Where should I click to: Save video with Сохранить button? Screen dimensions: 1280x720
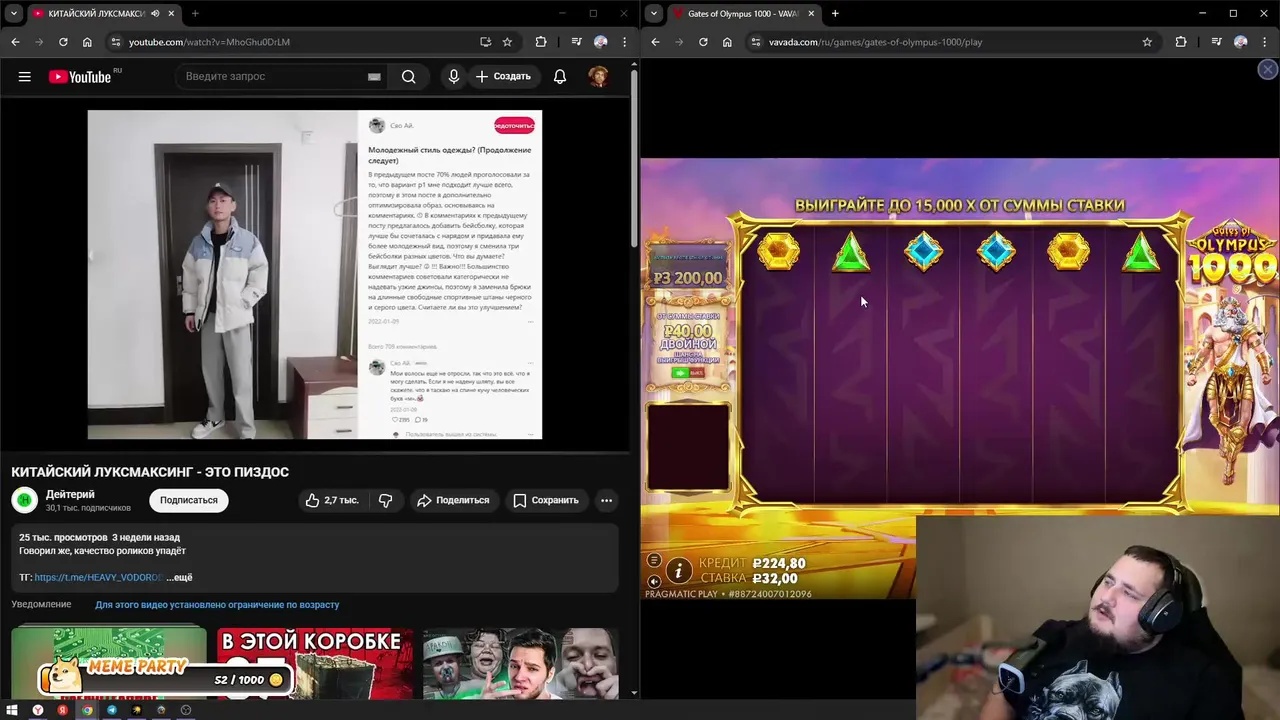tap(546, 500)
